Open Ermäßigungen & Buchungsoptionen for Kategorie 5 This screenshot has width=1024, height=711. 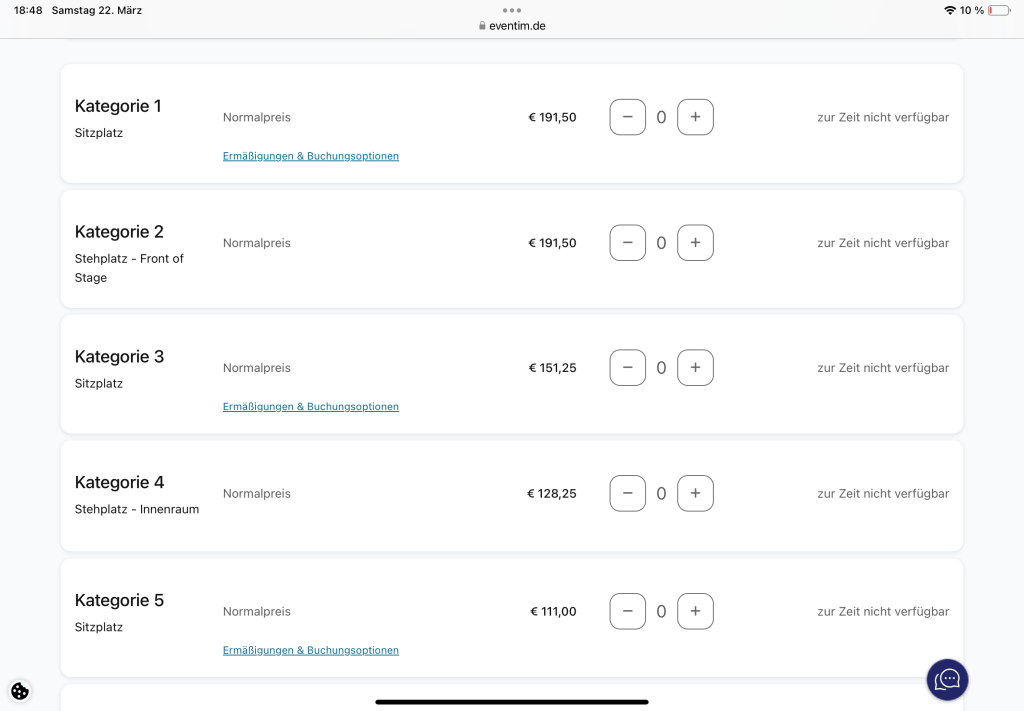310,650
